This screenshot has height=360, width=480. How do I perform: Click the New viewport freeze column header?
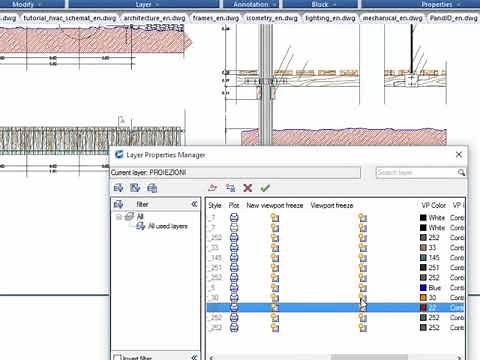(x=275, y=205)
